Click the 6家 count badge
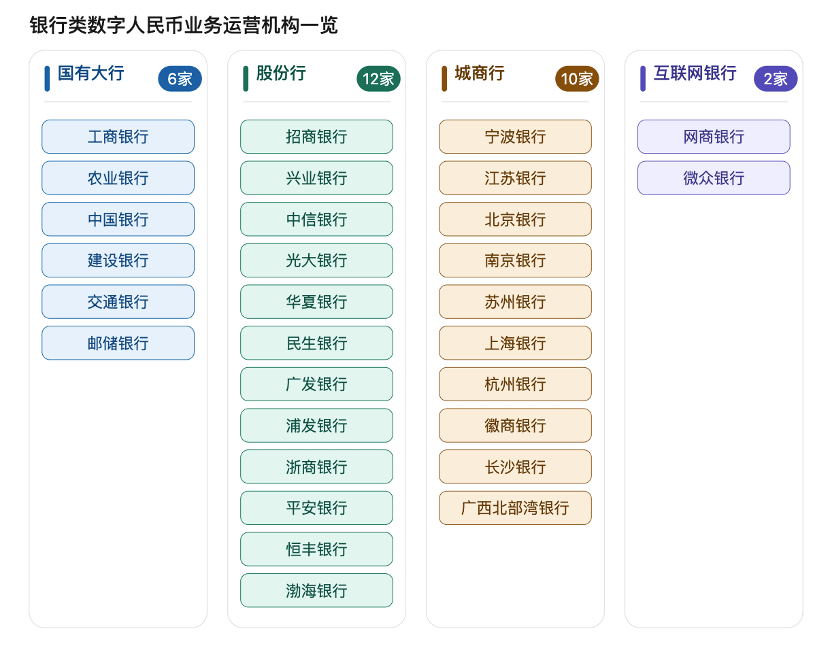 click(x=180, y=79)
